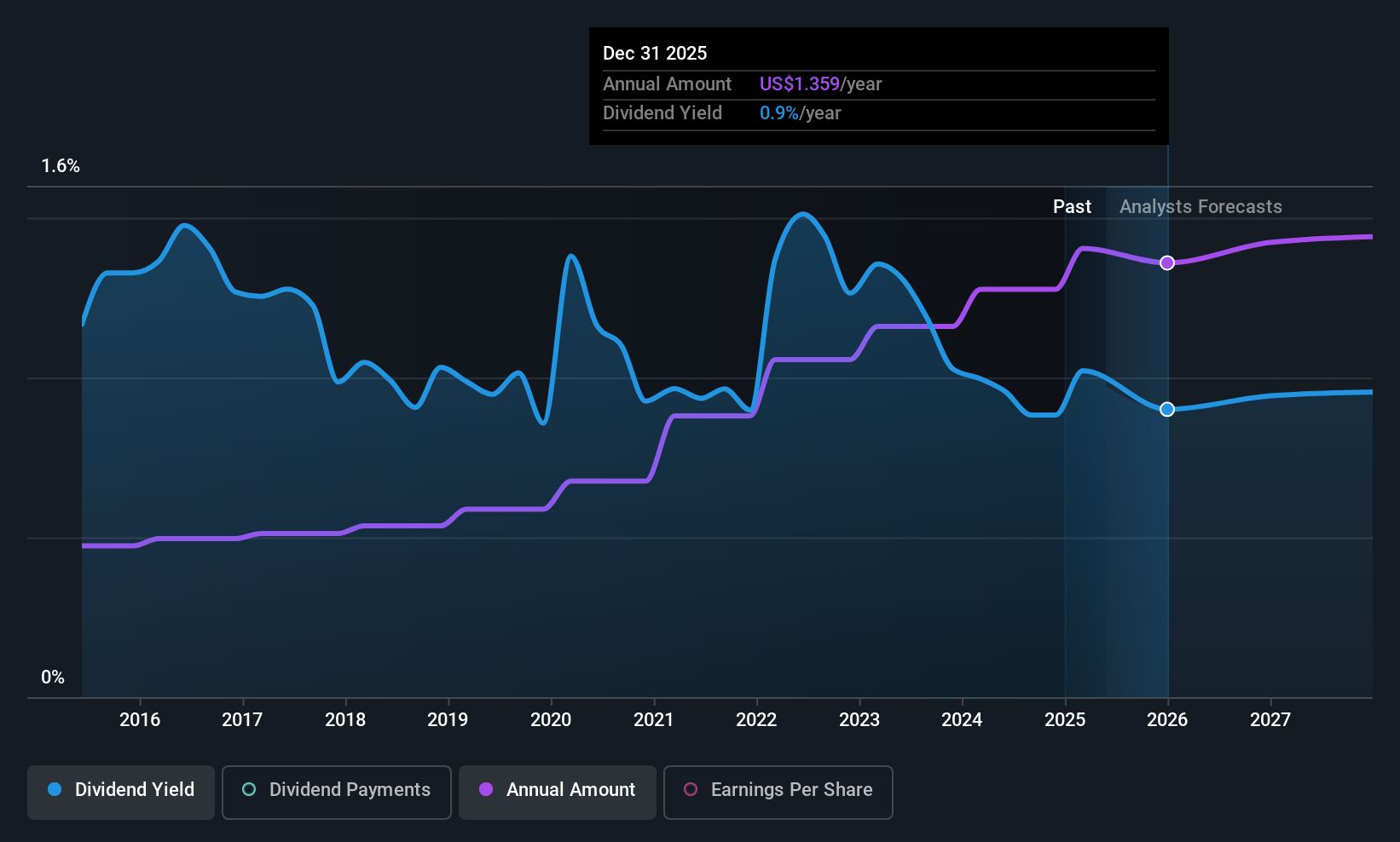Select the 2024 axis label
The height and width of the screenshot is (842, 1400).
click(962, 720)
